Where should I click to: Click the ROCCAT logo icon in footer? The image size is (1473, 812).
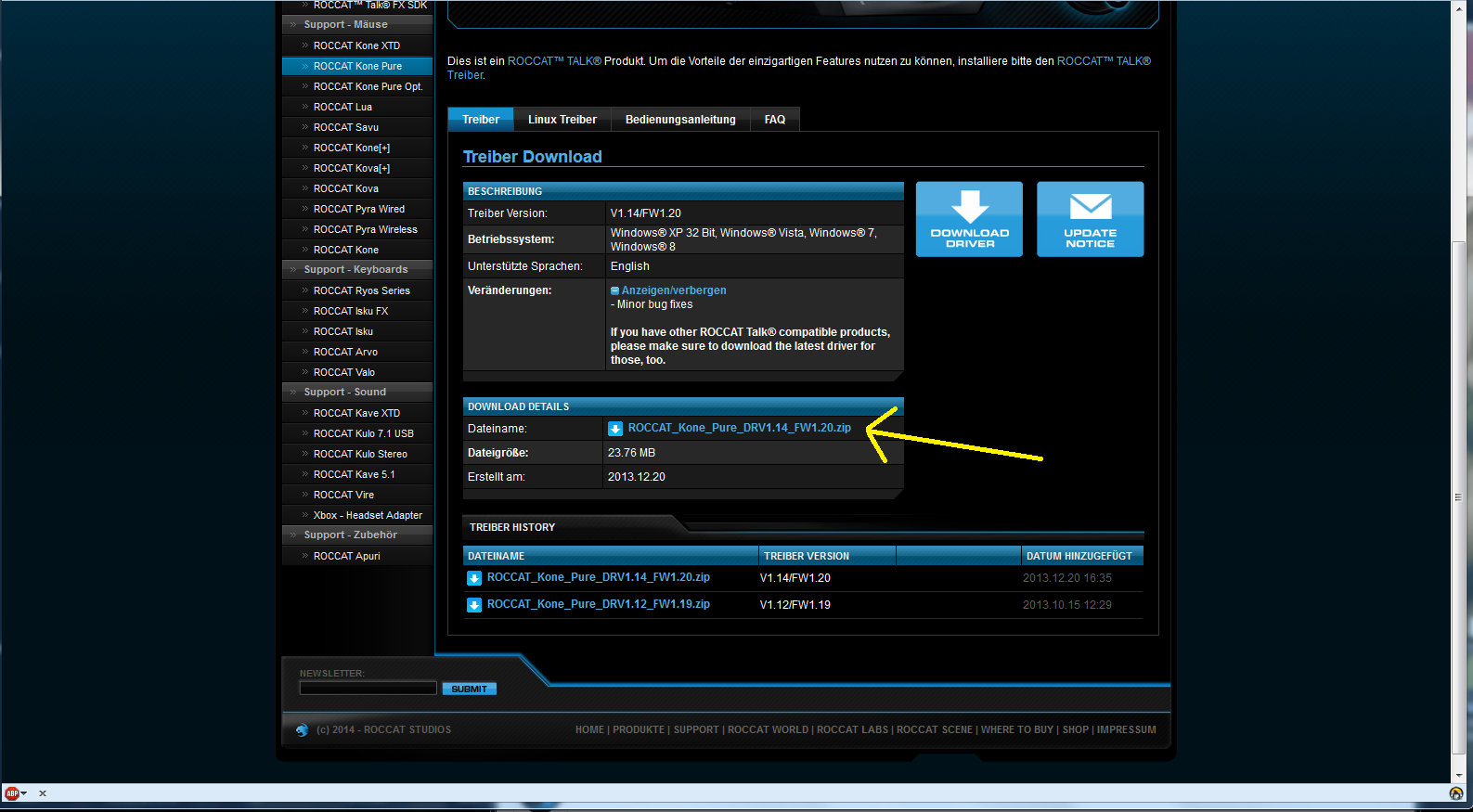tap(302, 730)
